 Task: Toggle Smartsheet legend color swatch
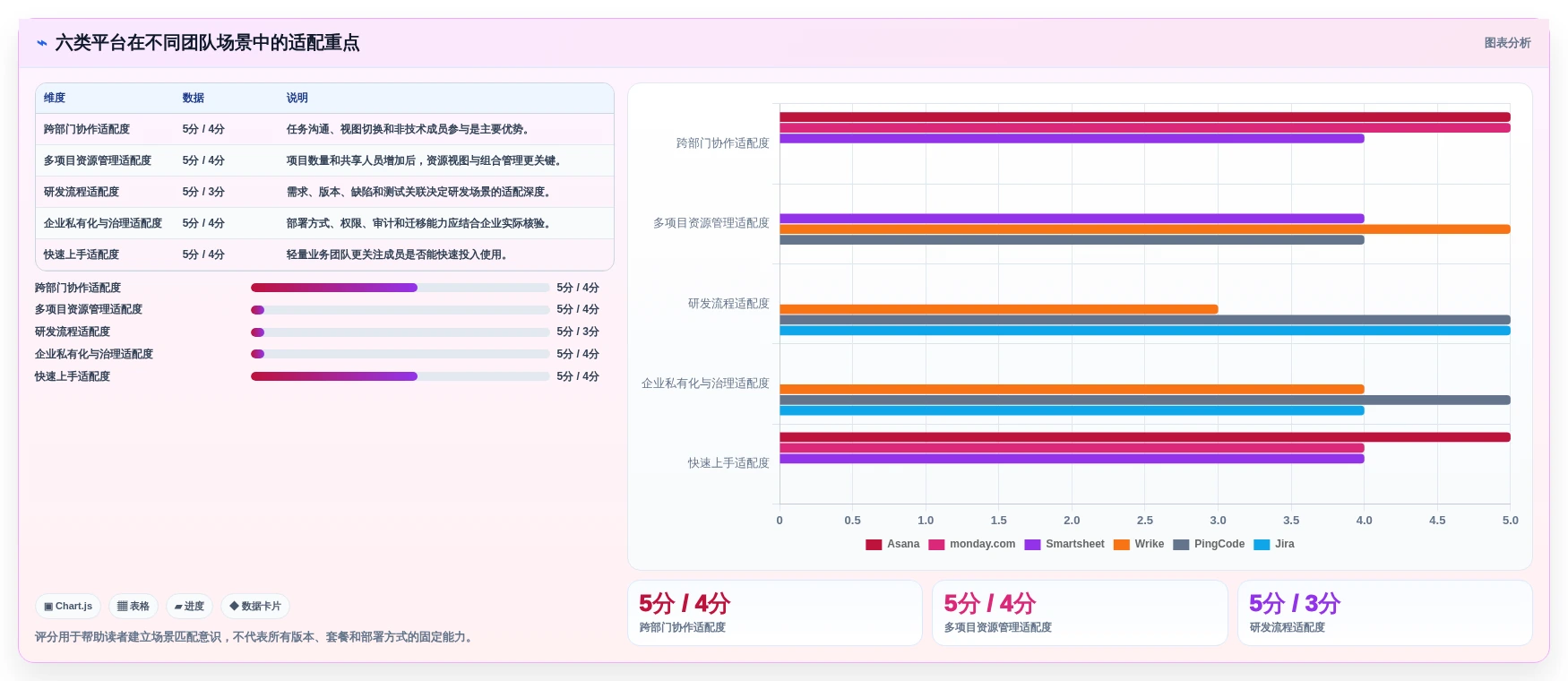1032,545
